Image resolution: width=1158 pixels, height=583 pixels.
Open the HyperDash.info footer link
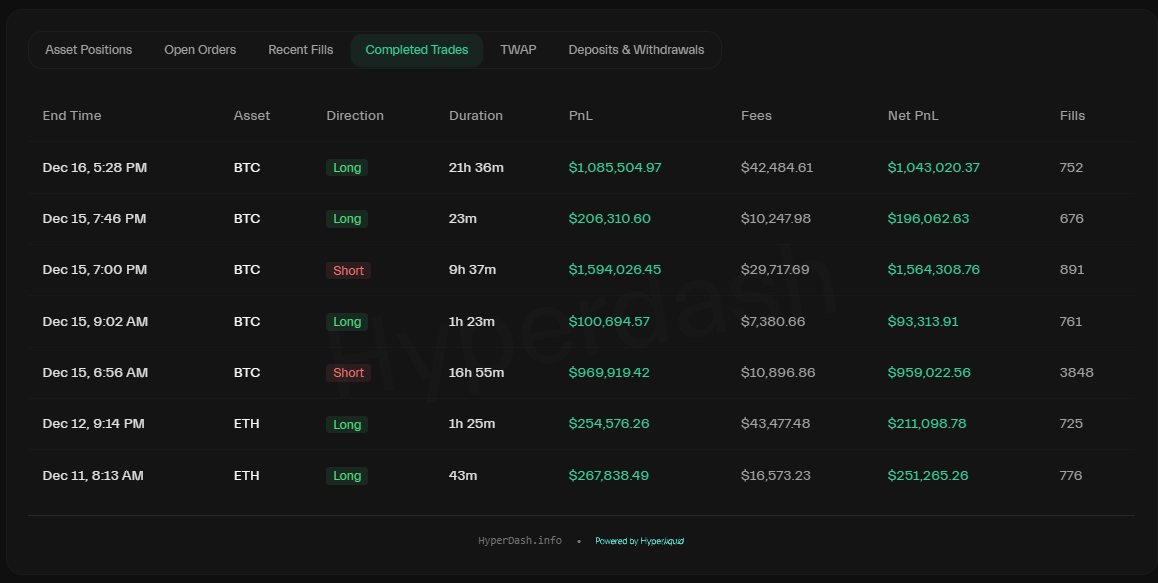click(519, 541)
